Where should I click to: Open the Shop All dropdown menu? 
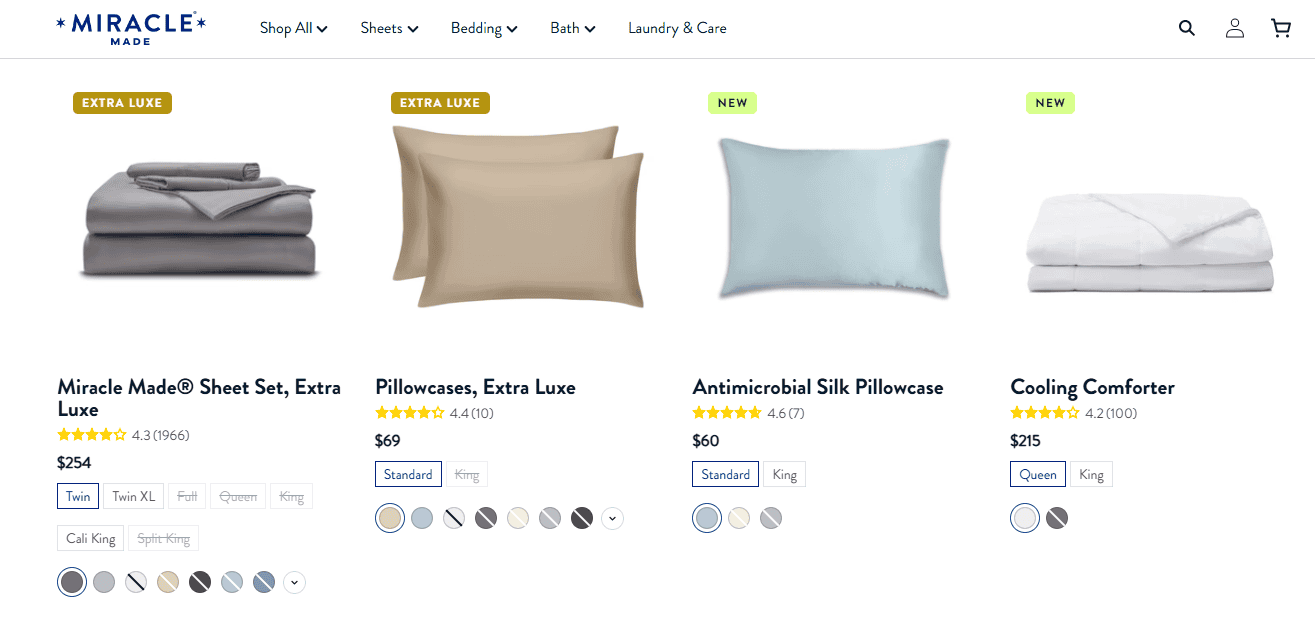pos(293,28)
